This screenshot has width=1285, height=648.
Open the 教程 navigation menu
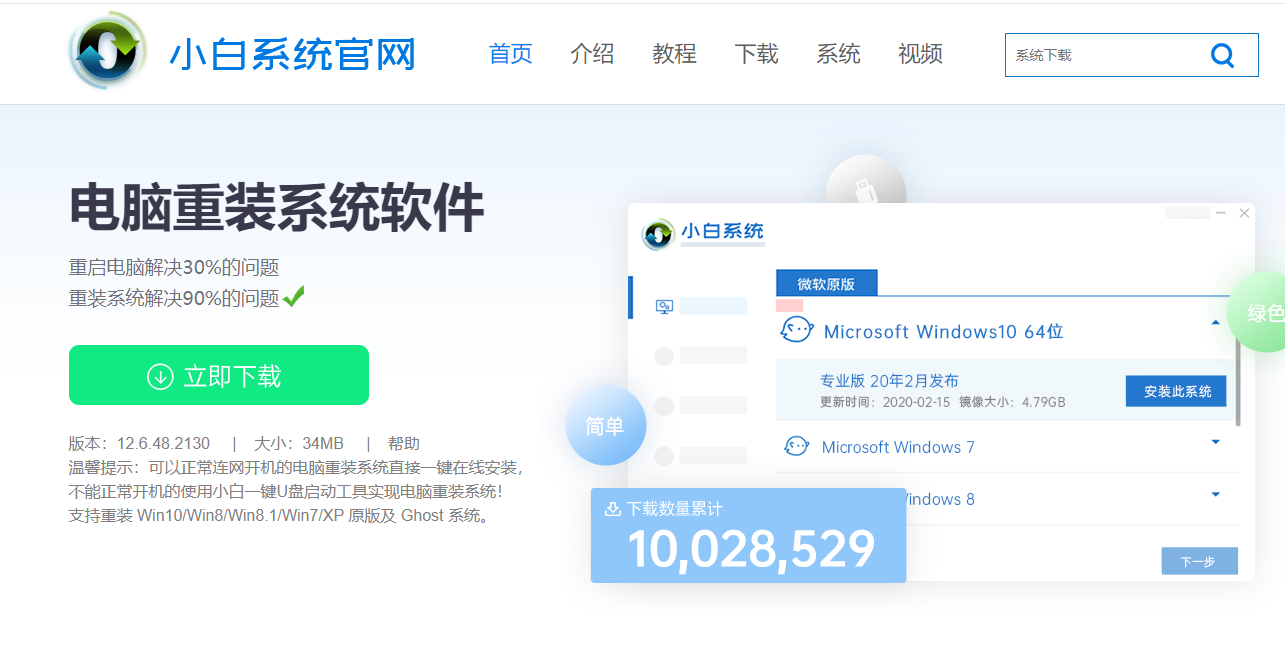pos(674,55)
